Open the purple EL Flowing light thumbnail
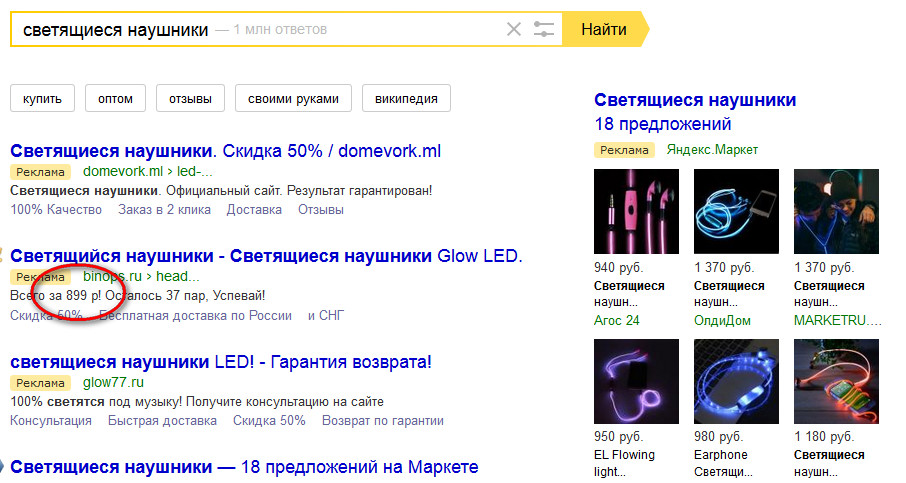The height and width of the screenshot is (483, 906). coord(636,381)
